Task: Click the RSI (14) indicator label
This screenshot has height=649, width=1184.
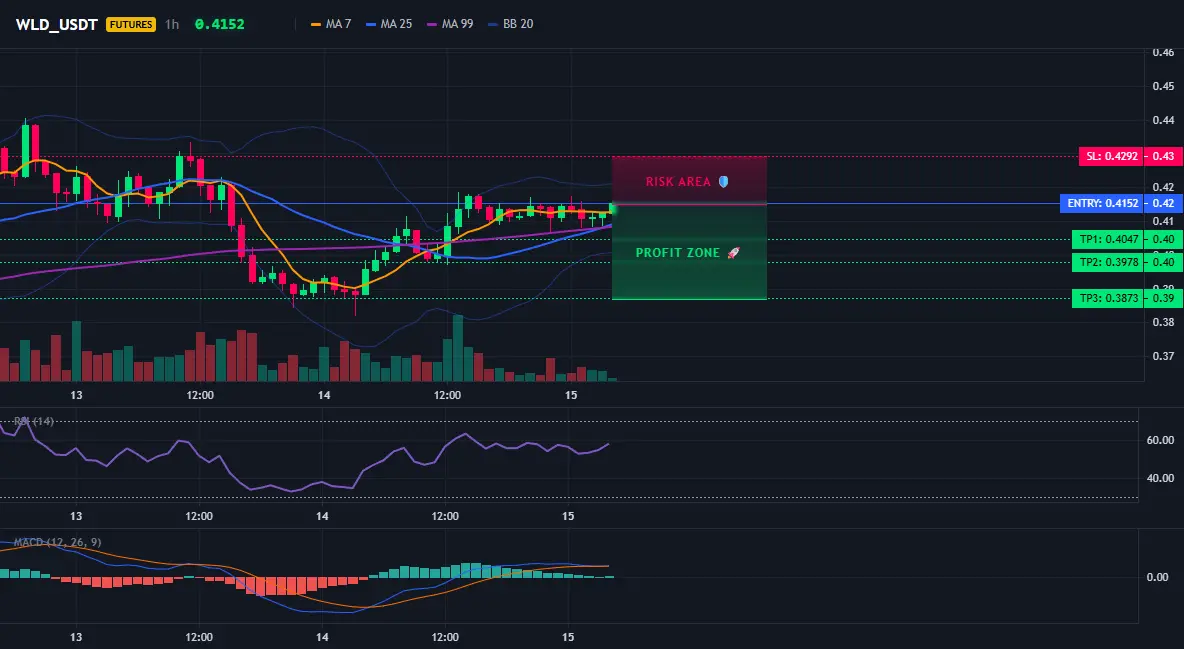Action: click(x=34, y=421)
